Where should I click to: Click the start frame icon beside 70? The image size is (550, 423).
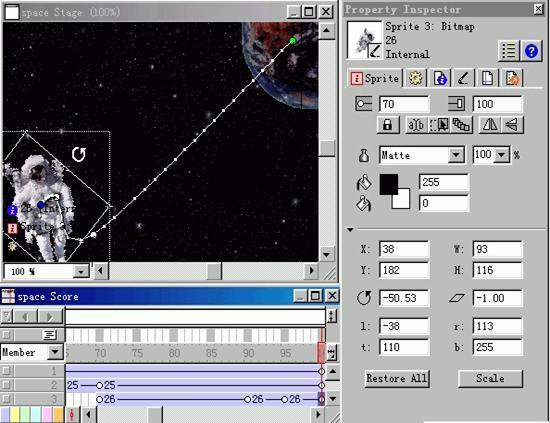click(x=363, y=104)
